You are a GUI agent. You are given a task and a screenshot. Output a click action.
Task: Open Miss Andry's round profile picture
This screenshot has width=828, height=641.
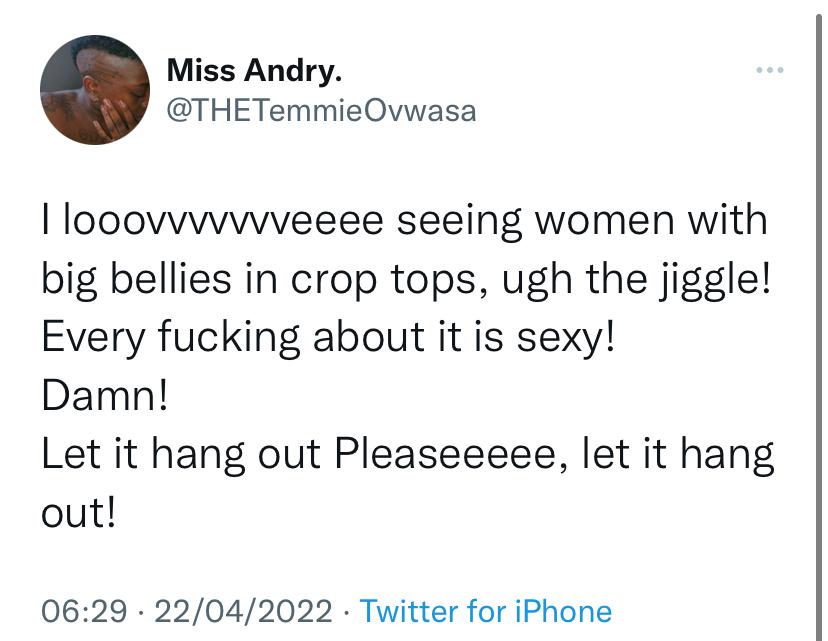tap(95, 90)
